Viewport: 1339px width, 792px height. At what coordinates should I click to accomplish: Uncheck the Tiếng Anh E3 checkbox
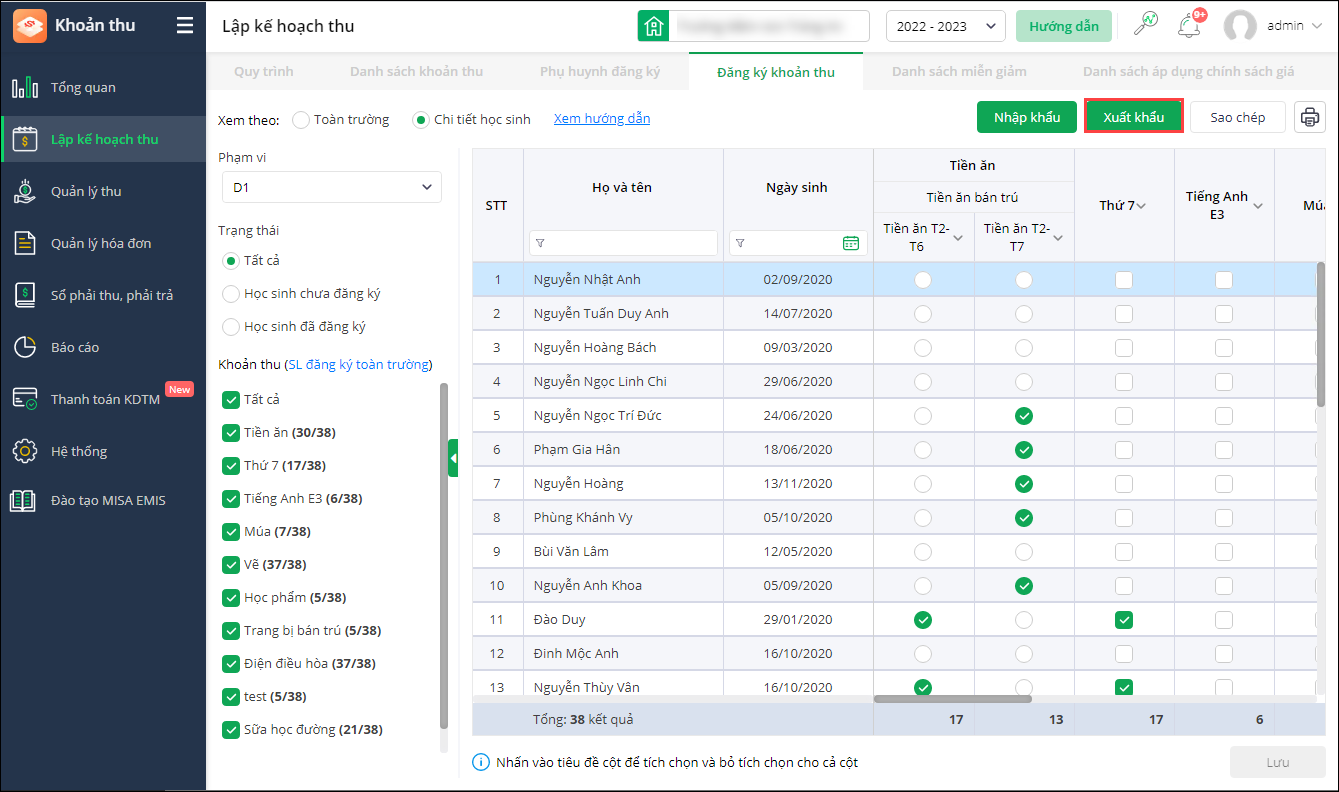pyautogui.click(x=231, y=498)
